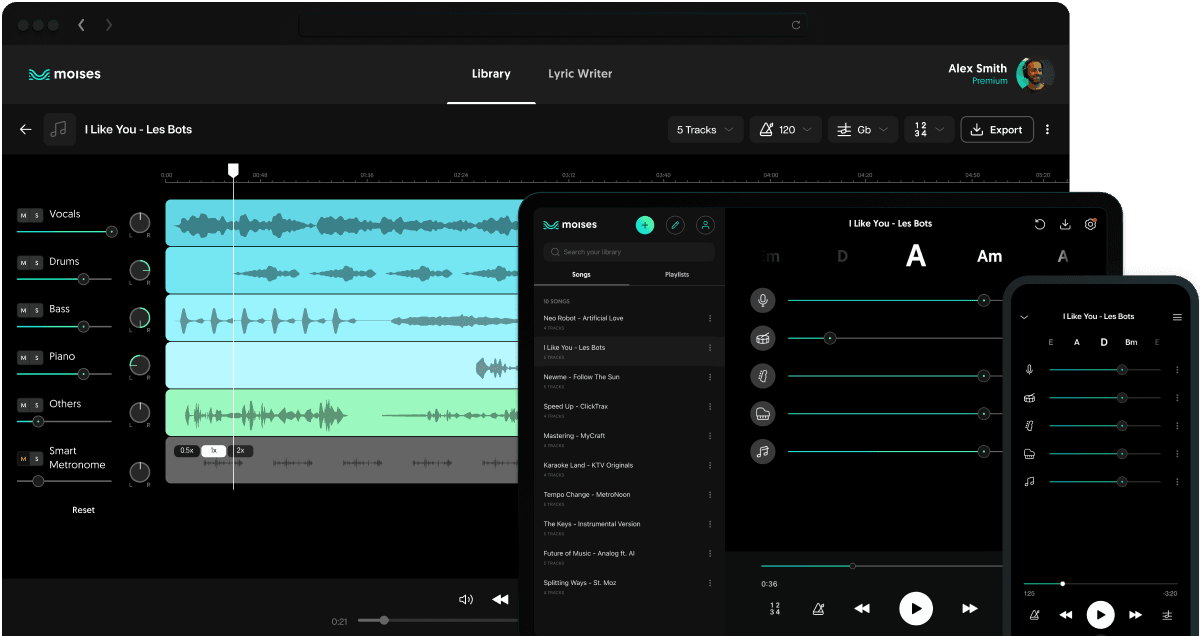
Task: Click the microphone vocals icon on the tablet
Action: 763,300
